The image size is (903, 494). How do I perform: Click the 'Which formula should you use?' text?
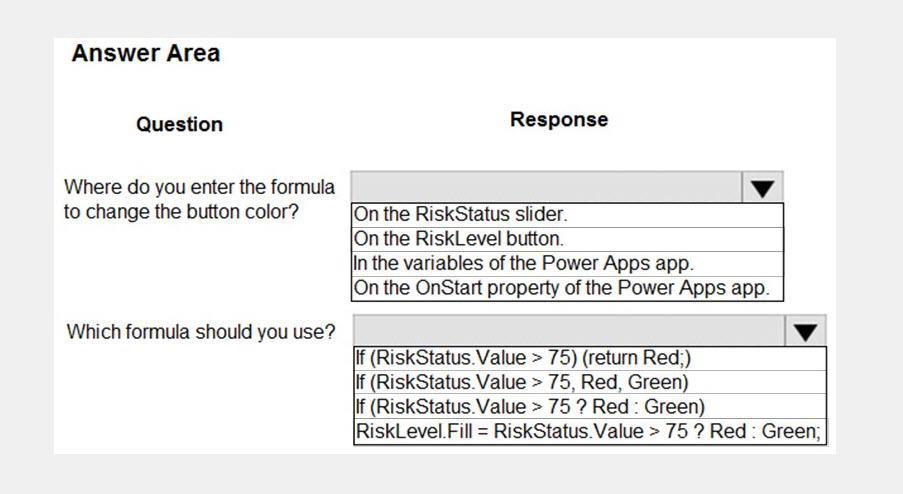point(200,332)
